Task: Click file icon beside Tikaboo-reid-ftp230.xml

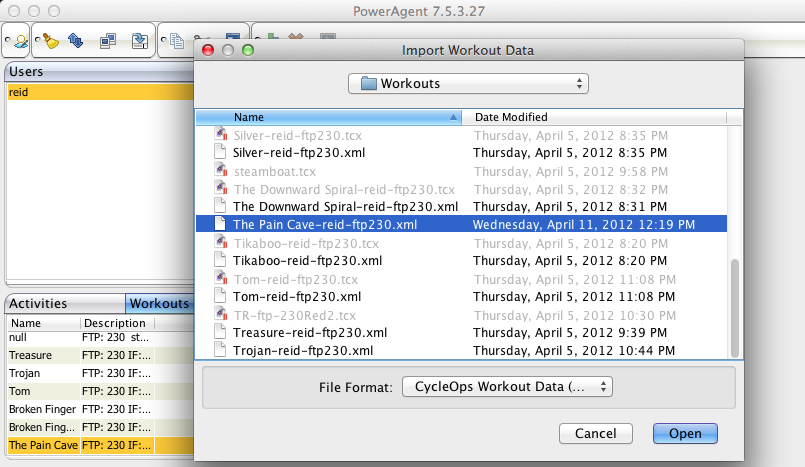Action: click(220, 260)
